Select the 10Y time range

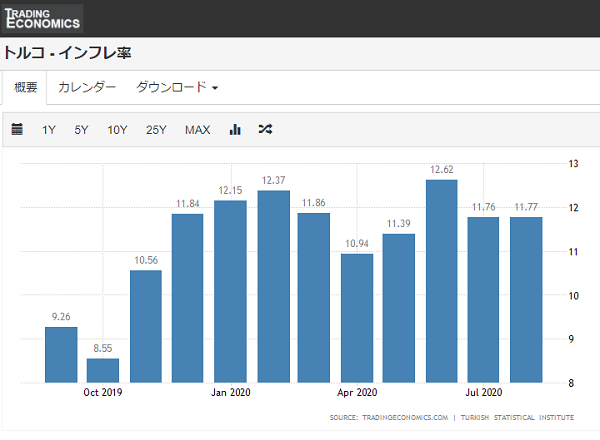click(117, 130)
